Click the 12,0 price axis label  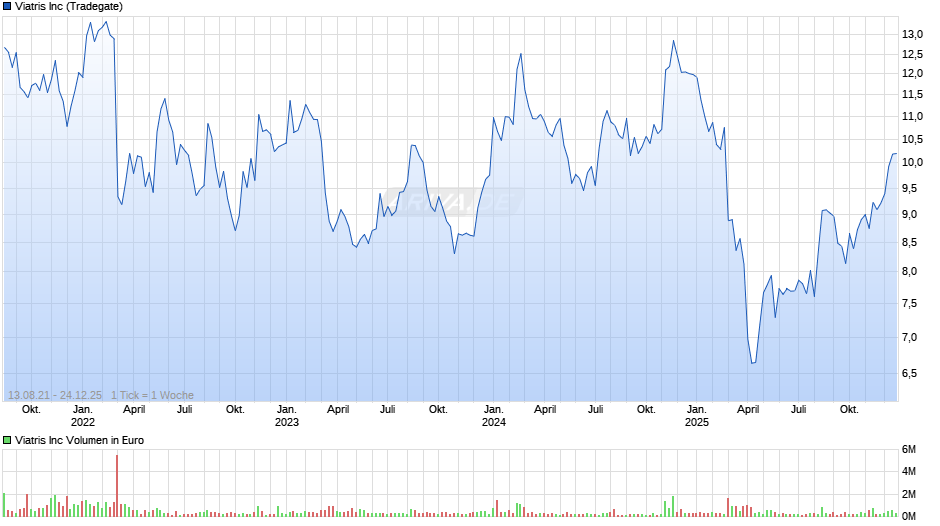[912, 73]
